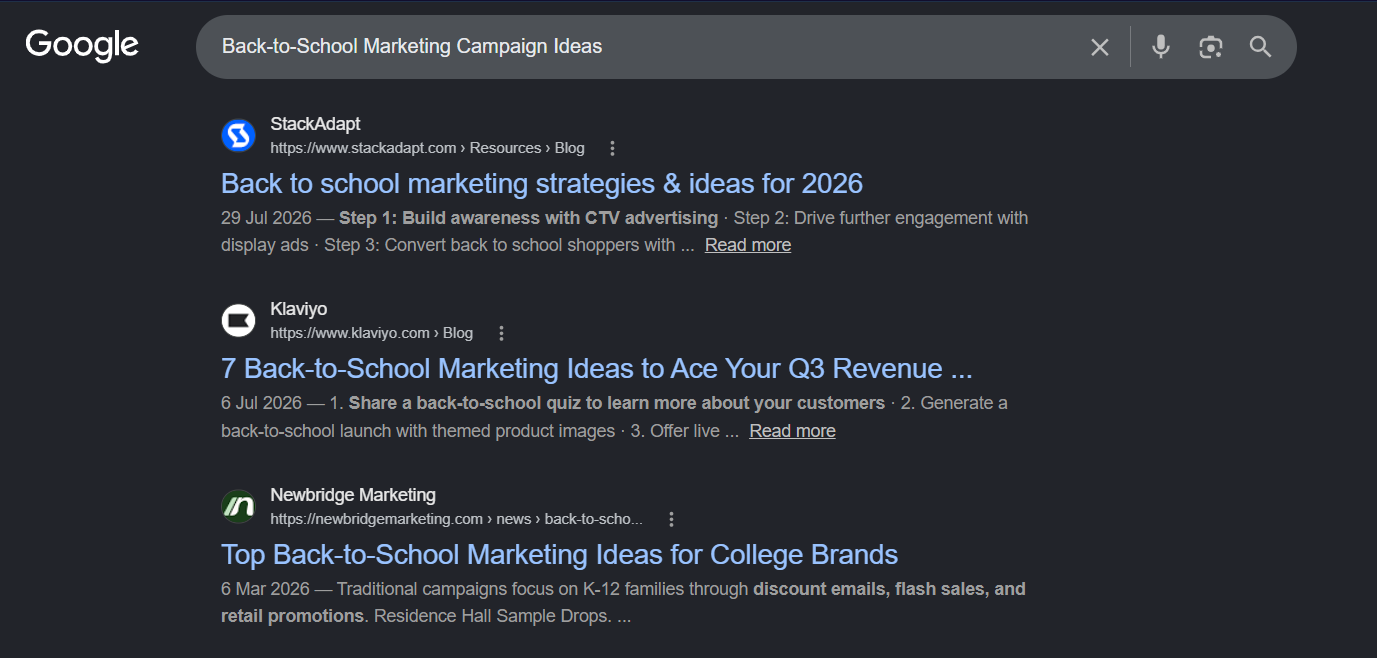
Task: Click the '6 Jul 2026' date text
Action: [261, 403]
